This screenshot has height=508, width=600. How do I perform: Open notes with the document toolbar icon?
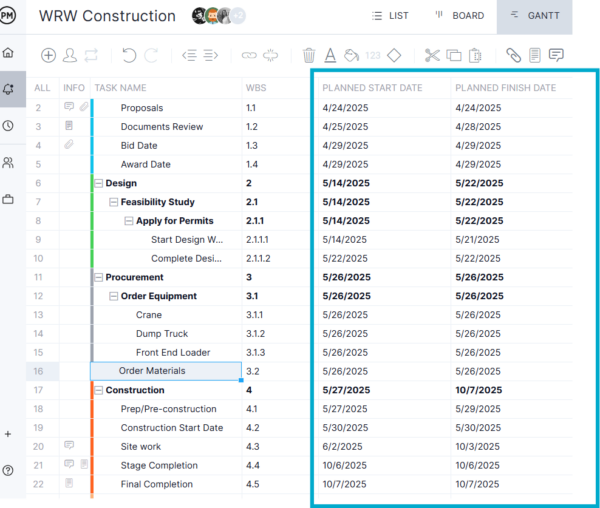pos(535,55)
